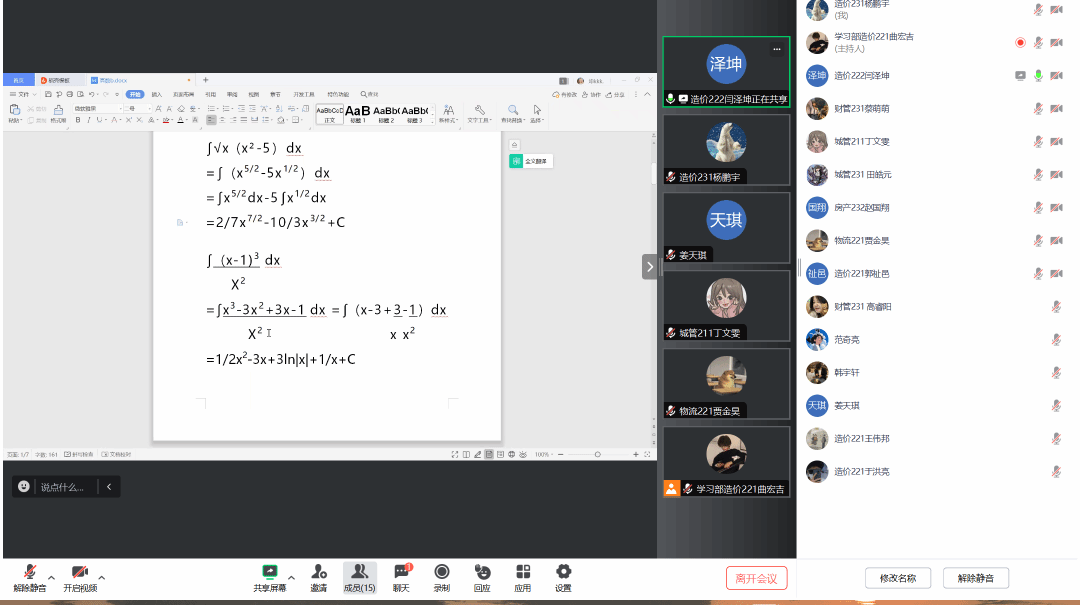Viewport: 1080px width, 605px height.
Task: Click the Rename (修改名称) button
Action: 898,578
